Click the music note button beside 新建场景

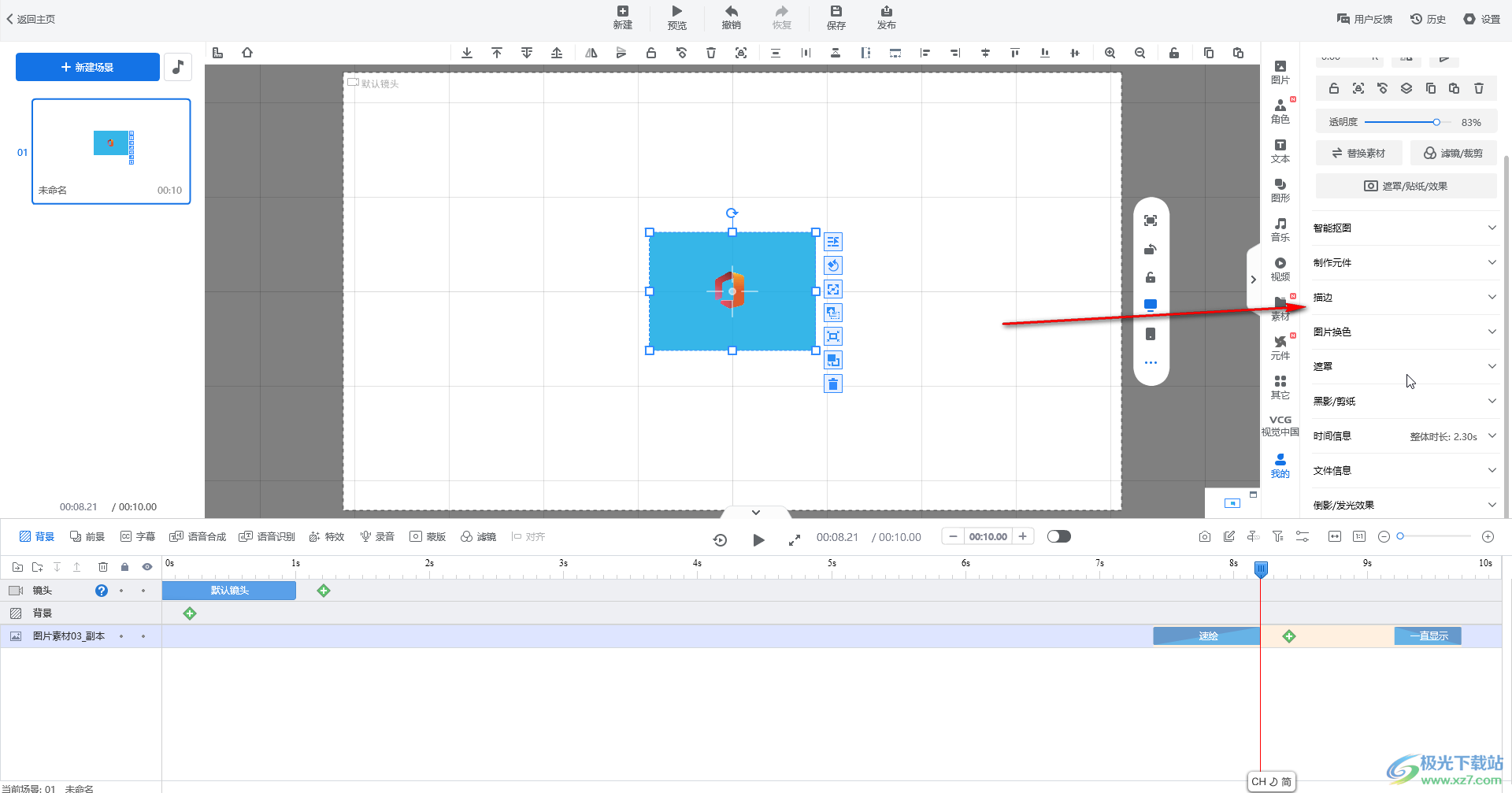point(178,67)
